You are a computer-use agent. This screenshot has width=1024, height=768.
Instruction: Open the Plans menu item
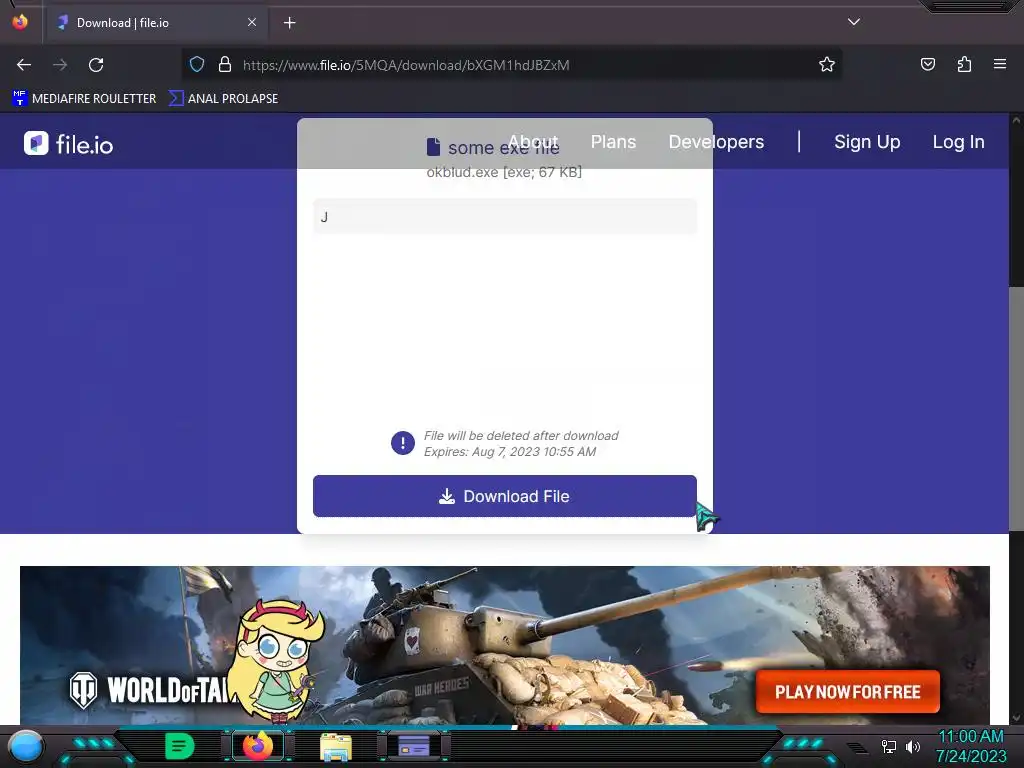pyautogui.click(x=613, y=142)
